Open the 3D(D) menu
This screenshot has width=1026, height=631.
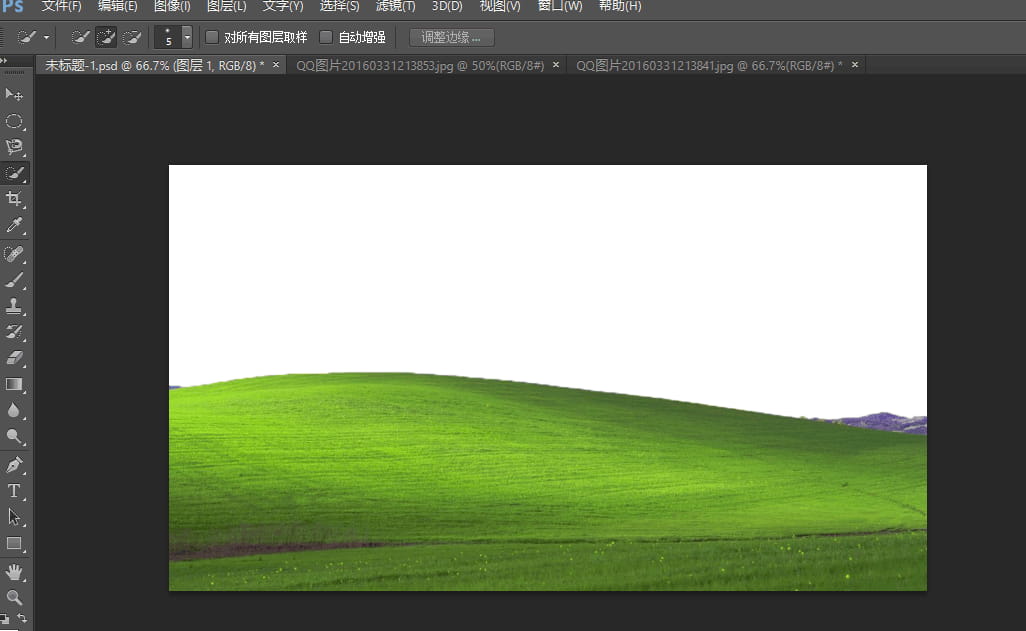(x=447, y=7)
